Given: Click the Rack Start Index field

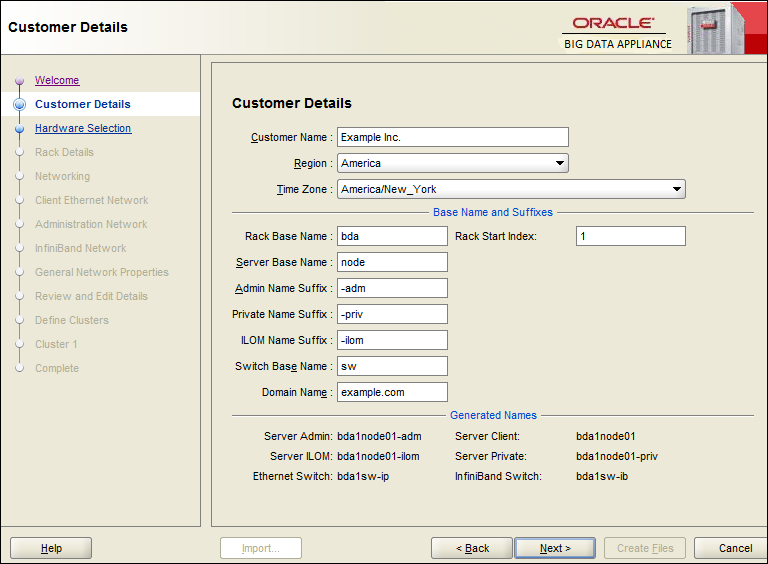Looking at the screenshot, I should coord(630,236).
